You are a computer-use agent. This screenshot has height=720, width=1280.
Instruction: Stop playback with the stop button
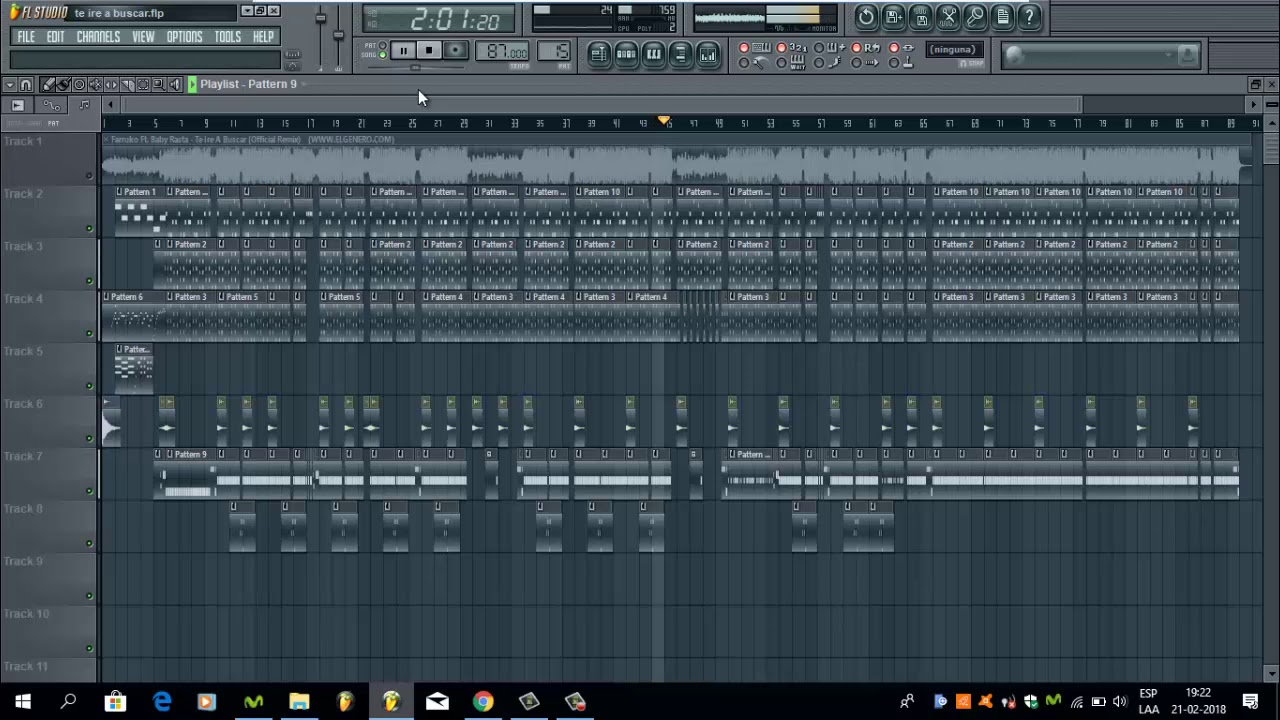[429, 50]
